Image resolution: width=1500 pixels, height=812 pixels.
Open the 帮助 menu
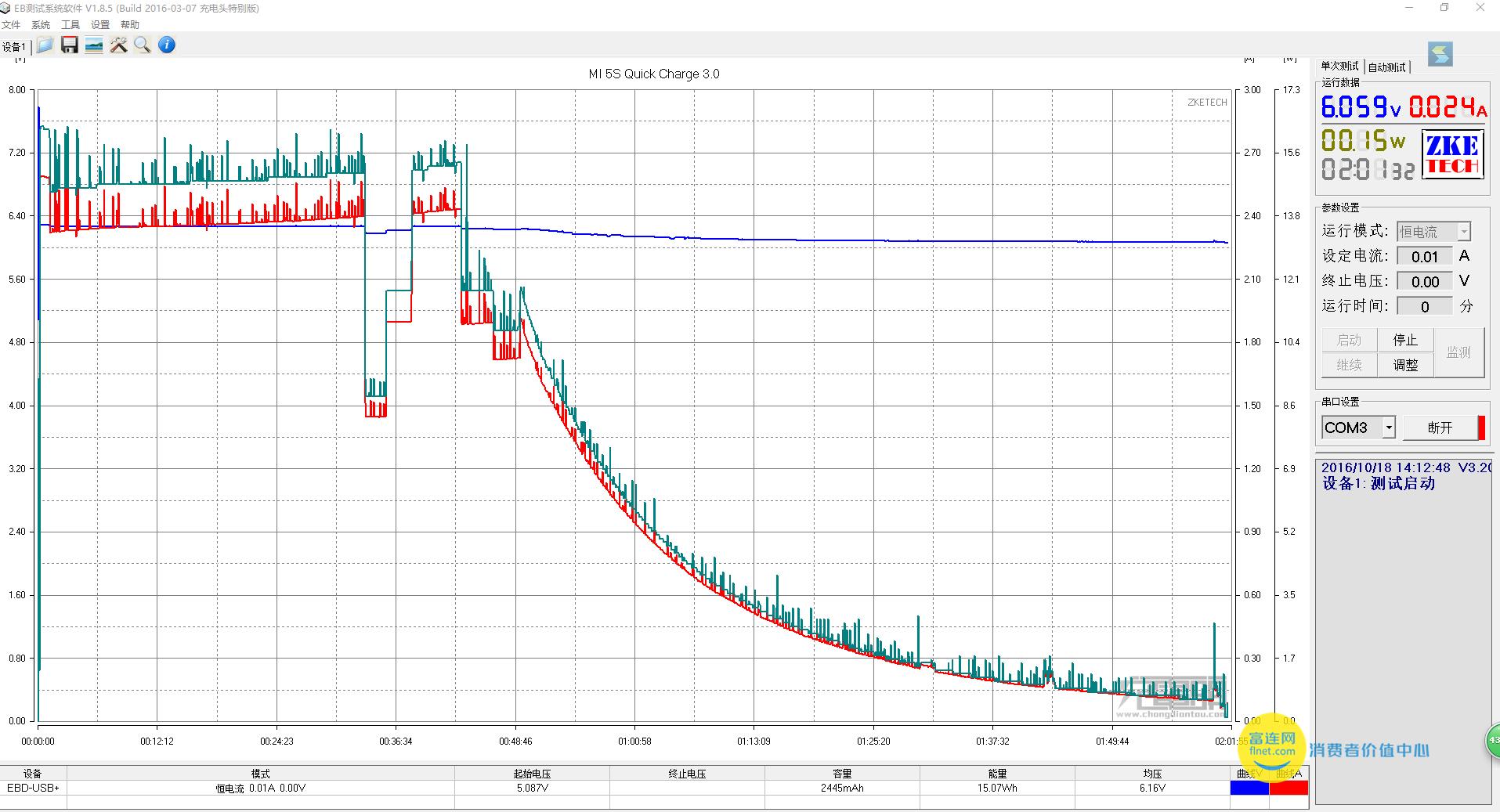pos(130,25)
